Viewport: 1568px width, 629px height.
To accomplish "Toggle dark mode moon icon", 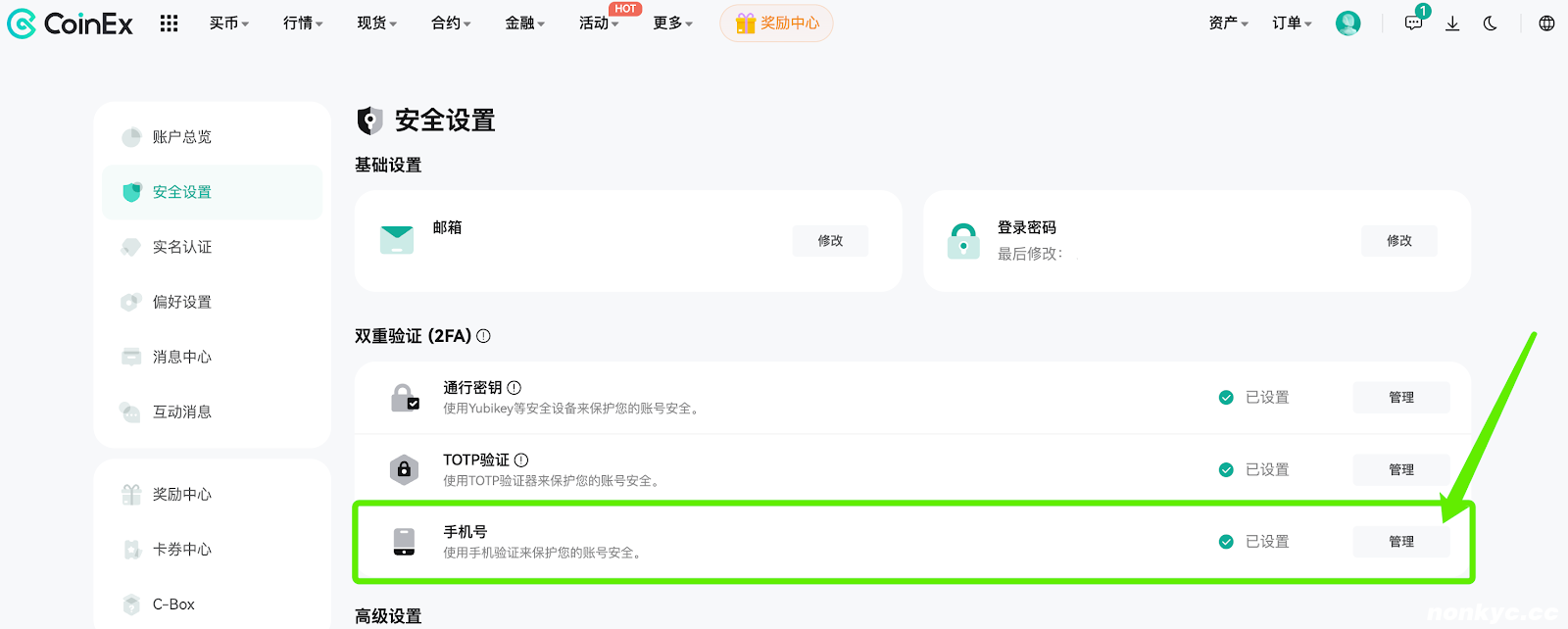I will [x=1491, y=24].
